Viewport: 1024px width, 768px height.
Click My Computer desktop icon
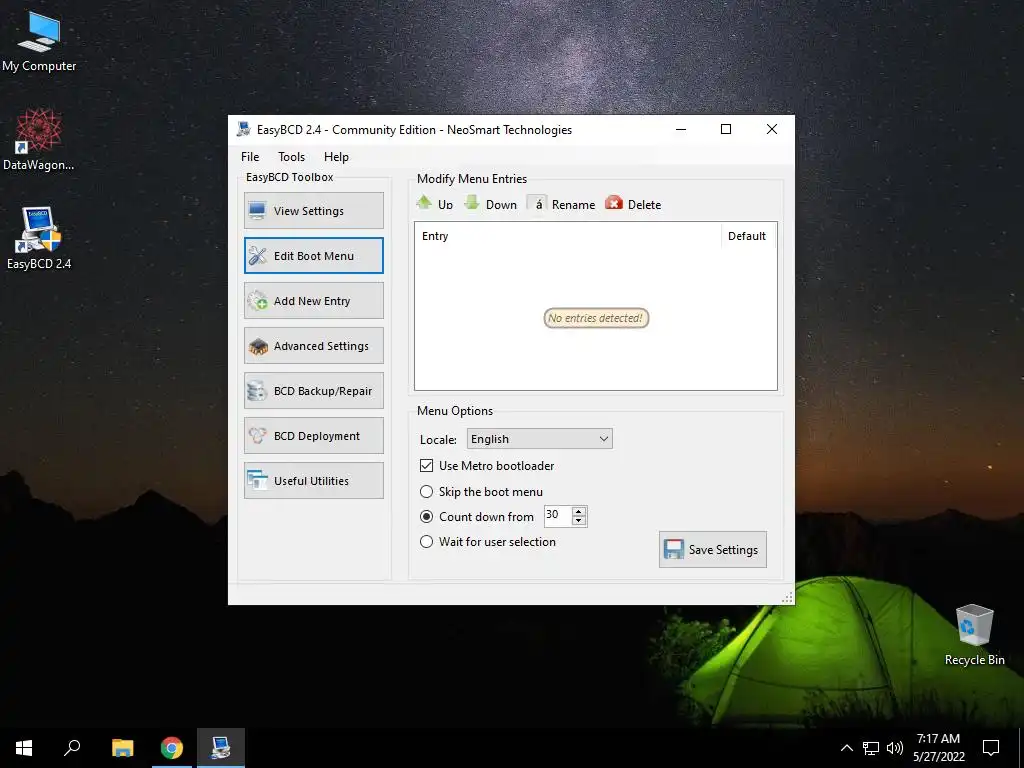click(39, 40)
